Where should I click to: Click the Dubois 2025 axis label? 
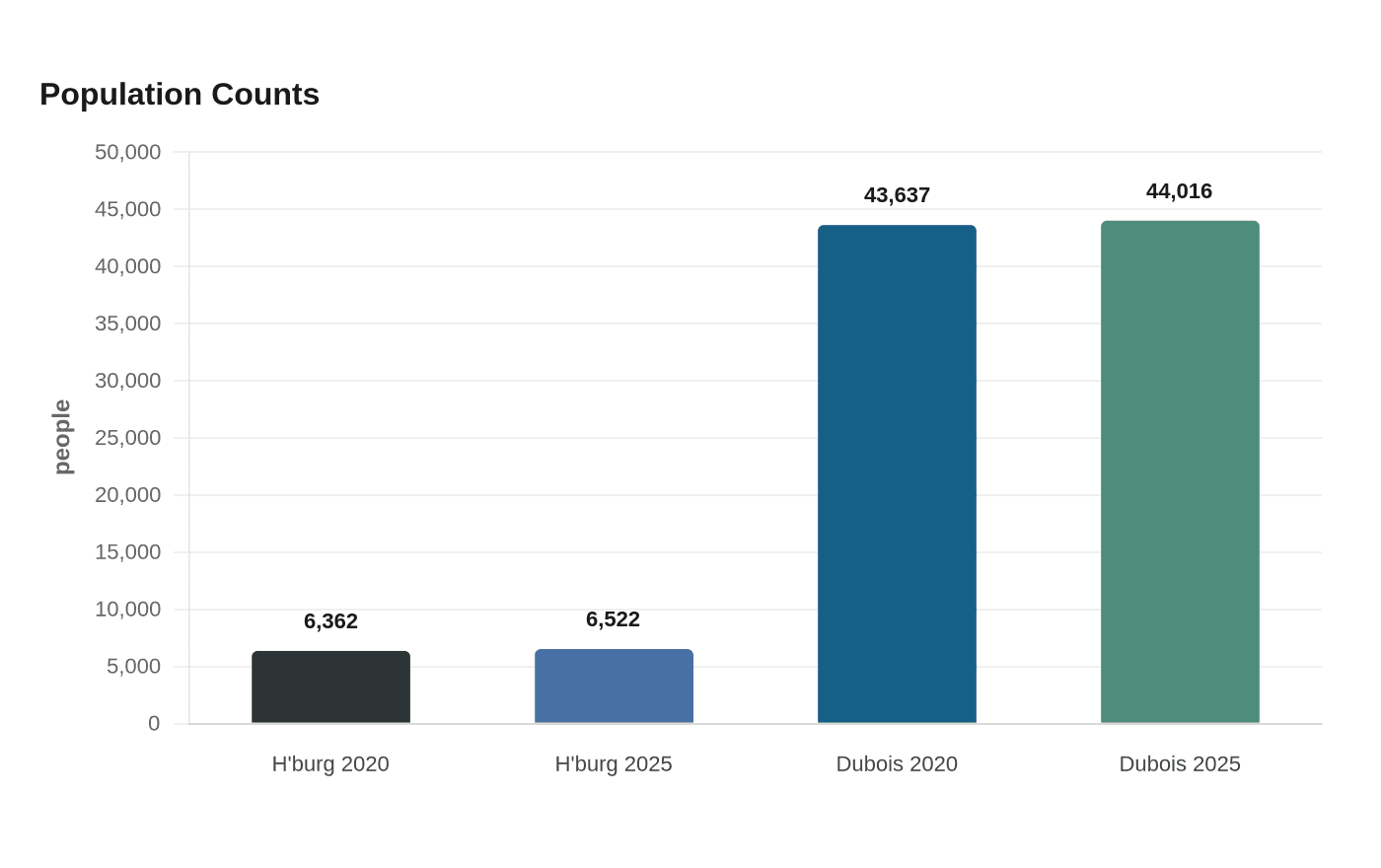tap(1180, 764)
